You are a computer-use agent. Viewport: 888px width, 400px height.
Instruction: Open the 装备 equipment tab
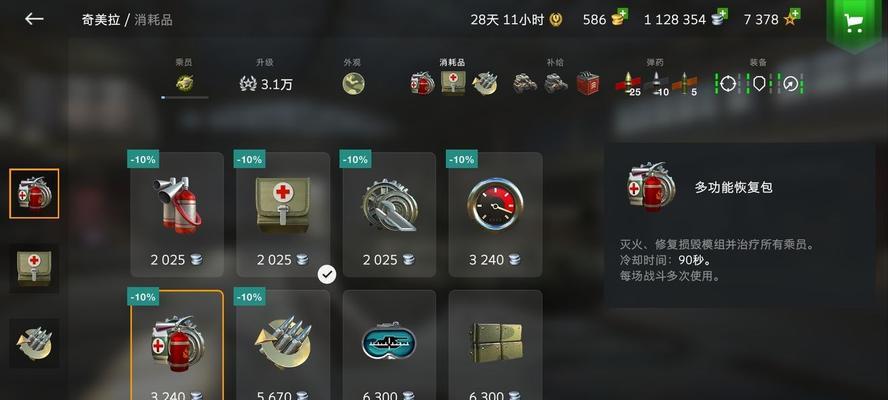[758, 78]
